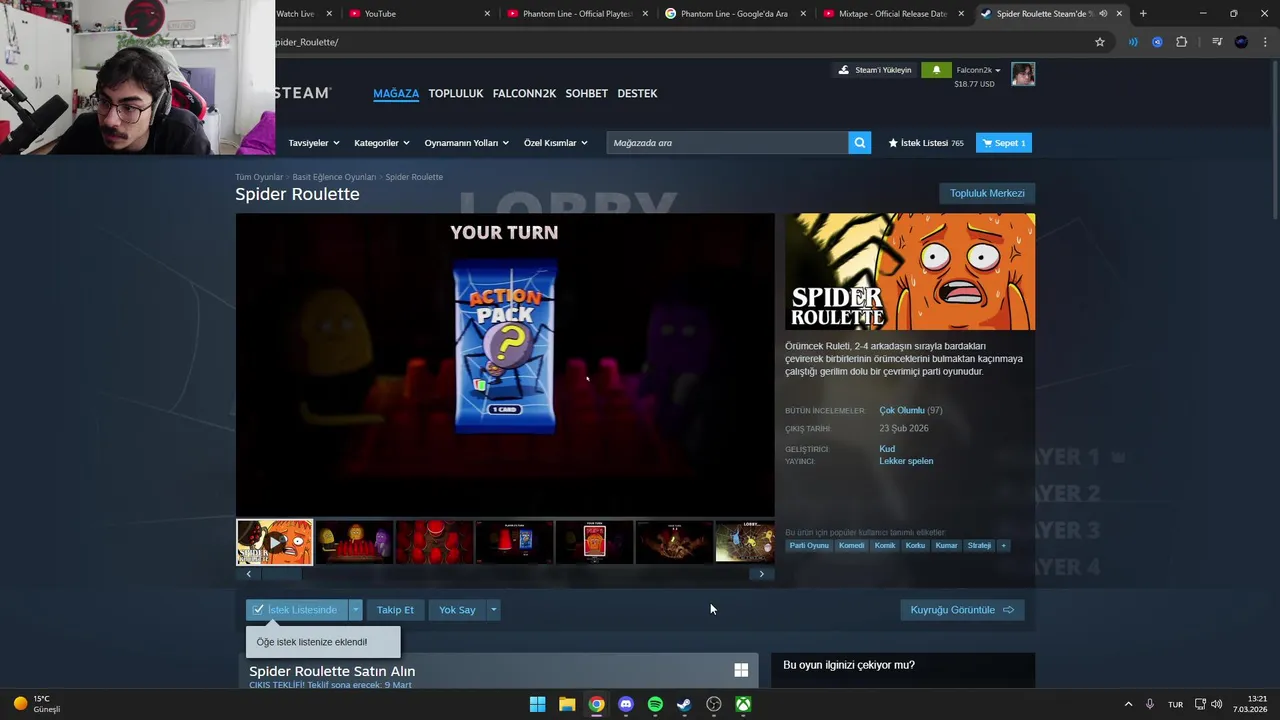Click the Yok Say ignore button
This screenshot has height=720, width=1280.
[457, 610]
